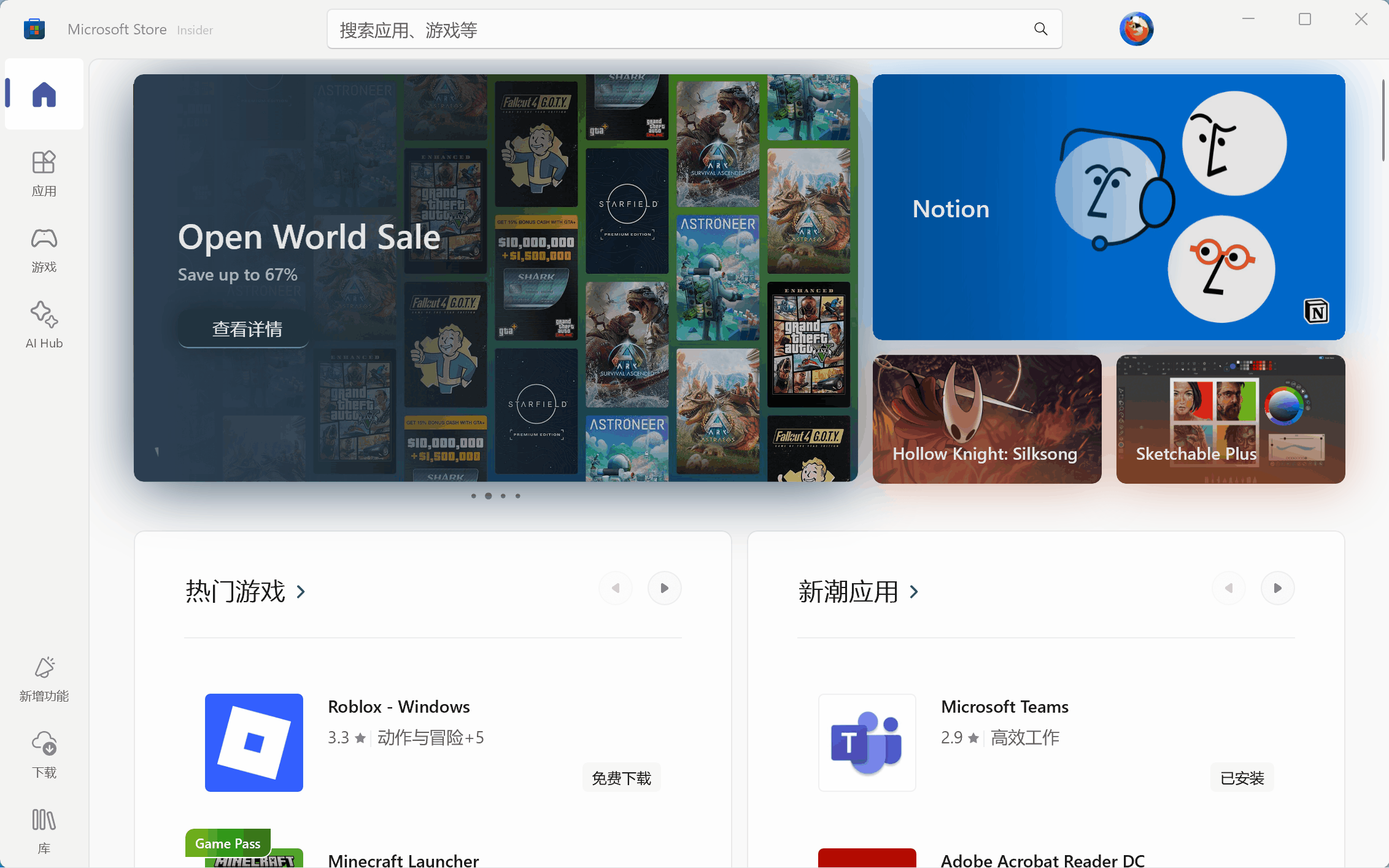Screen dimensions: 1389x868
Task: Open the Hollow Knight: Silksong card
Action: (x=987, y=419)
